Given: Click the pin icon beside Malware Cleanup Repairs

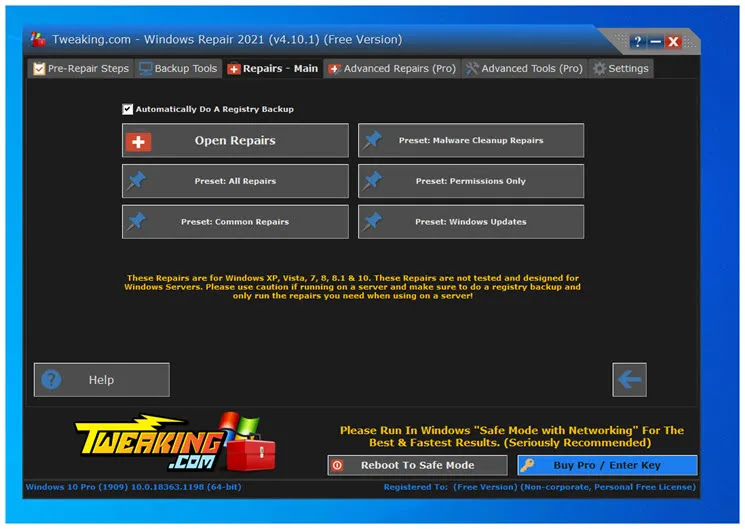Looking at the screenshot, I should pos(372,140).
